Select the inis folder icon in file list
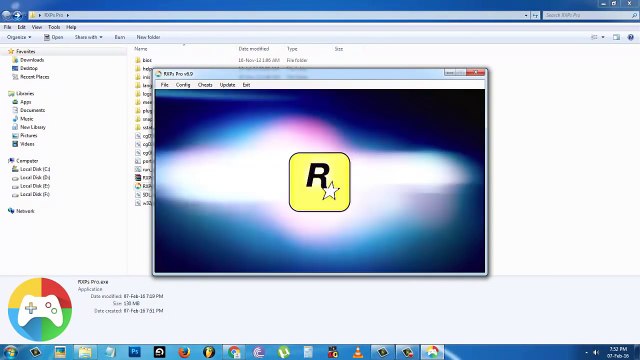 tap(138, 77)
